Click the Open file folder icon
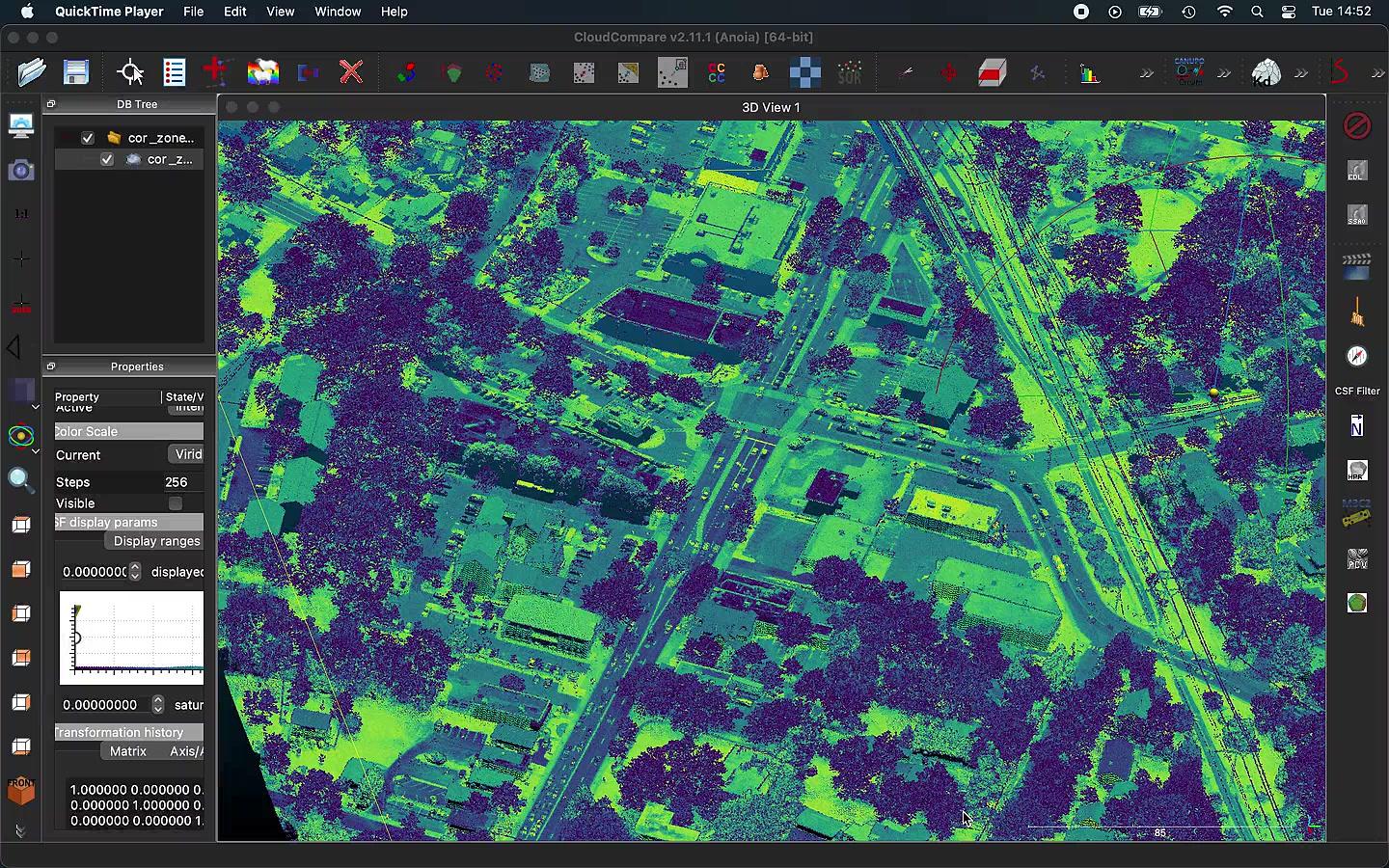 point(32,72)
